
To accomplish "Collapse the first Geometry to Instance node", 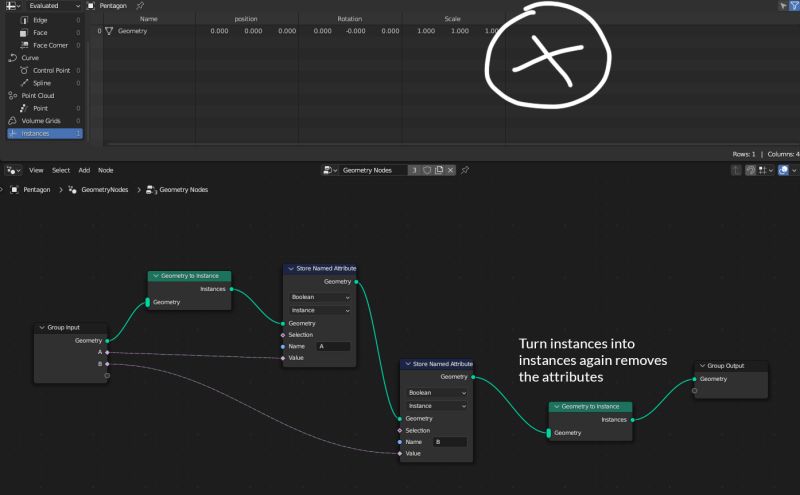I will 156,276.
